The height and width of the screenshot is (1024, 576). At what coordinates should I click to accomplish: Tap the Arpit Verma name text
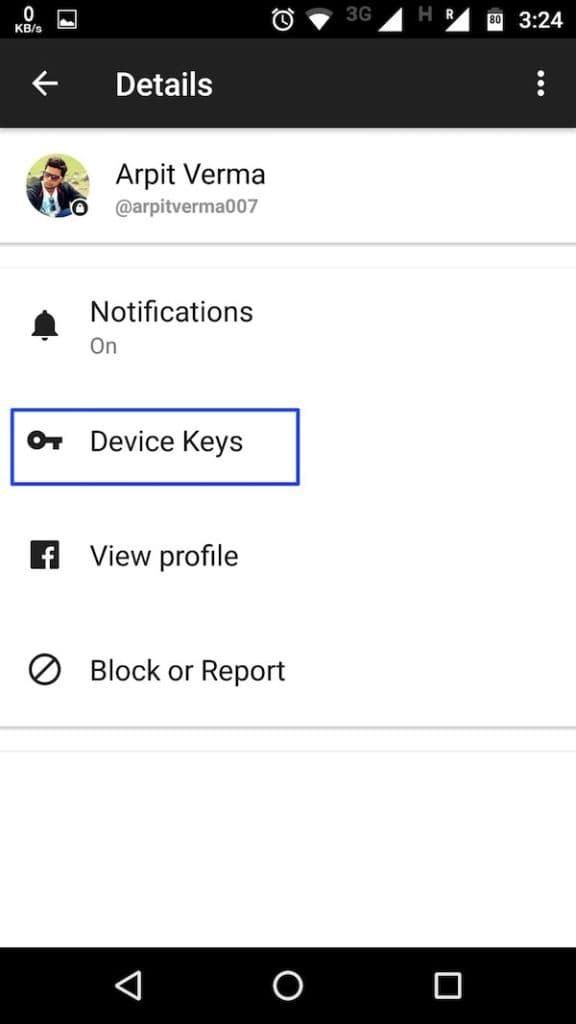(x=191, y=174)
